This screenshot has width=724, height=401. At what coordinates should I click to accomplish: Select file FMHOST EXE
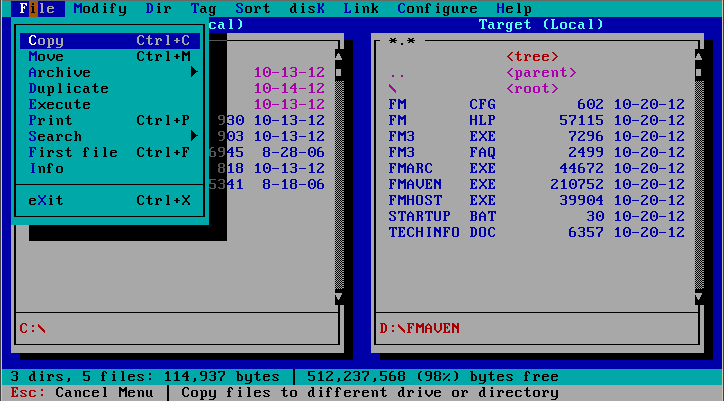(536, 200)
